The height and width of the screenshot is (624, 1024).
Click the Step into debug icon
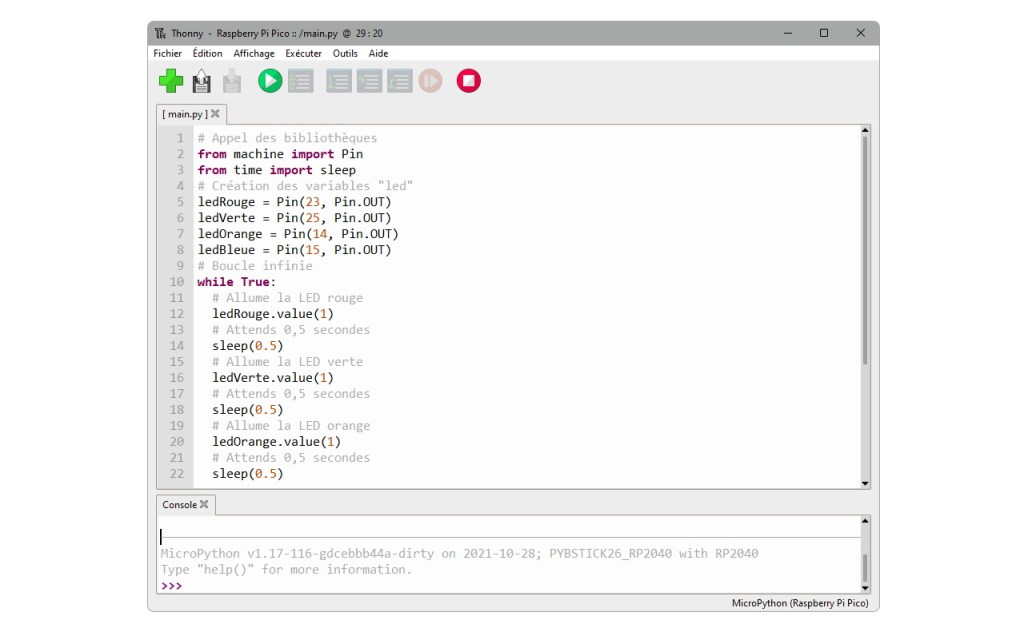[370, 81]
